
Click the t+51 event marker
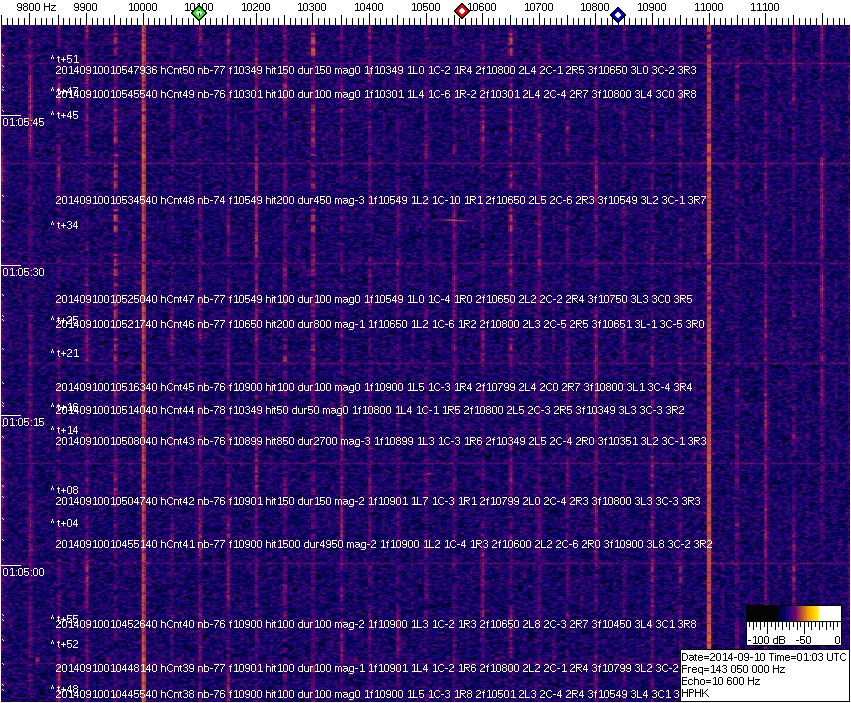coord(65,60)
